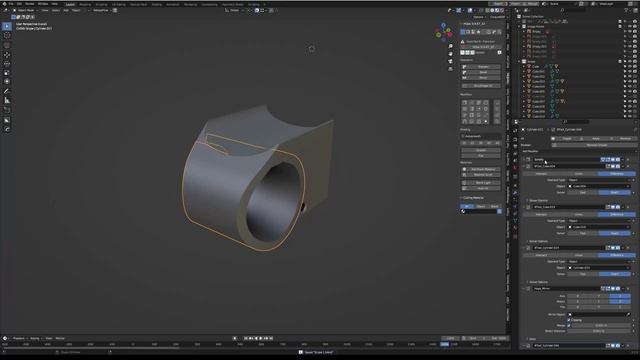This screenshot has height=360, width=640.
Task: Choose Exact solver on first boolean
Action: coord(615,192)
